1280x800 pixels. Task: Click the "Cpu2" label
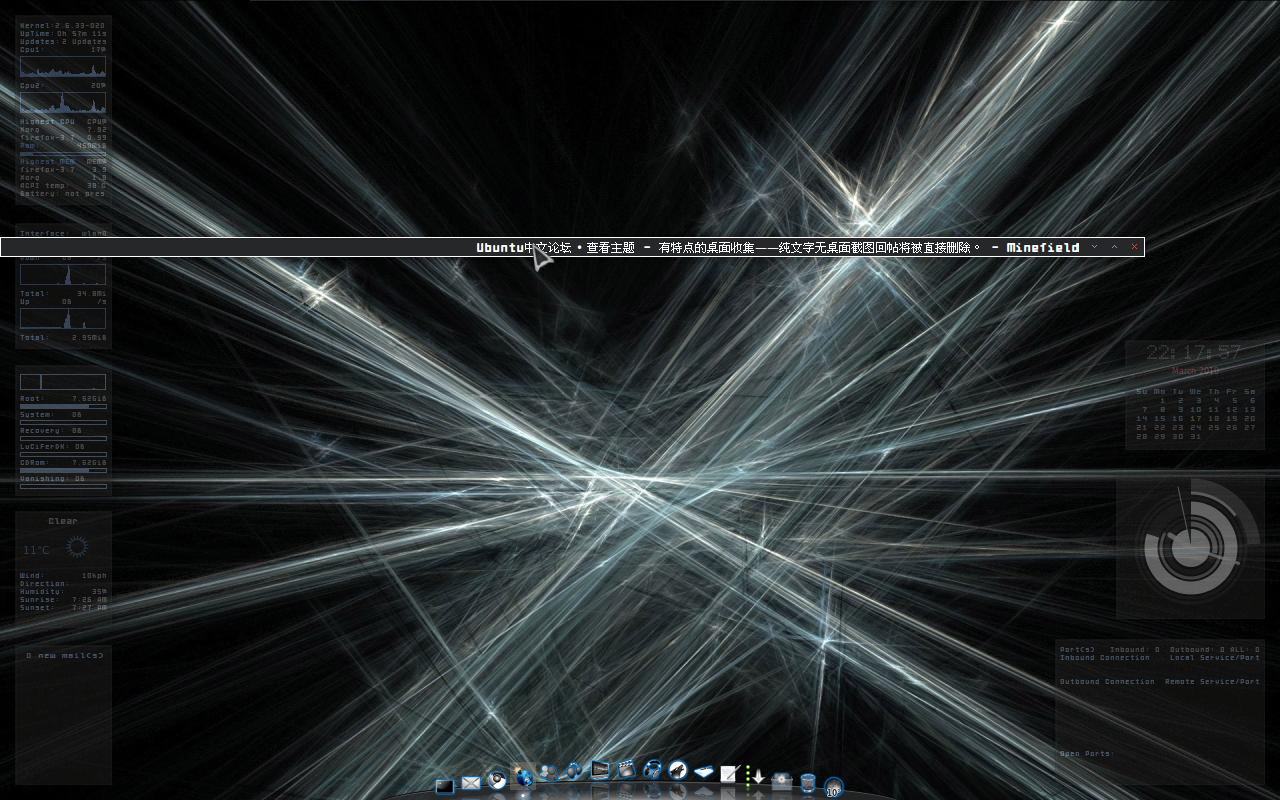point(31,85)
